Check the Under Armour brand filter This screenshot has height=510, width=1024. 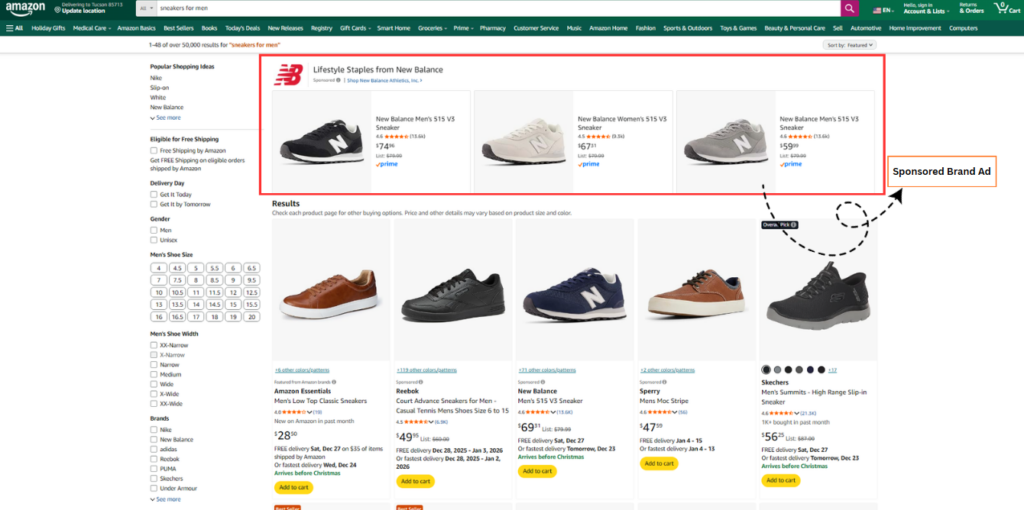click(x=154, y=488)
